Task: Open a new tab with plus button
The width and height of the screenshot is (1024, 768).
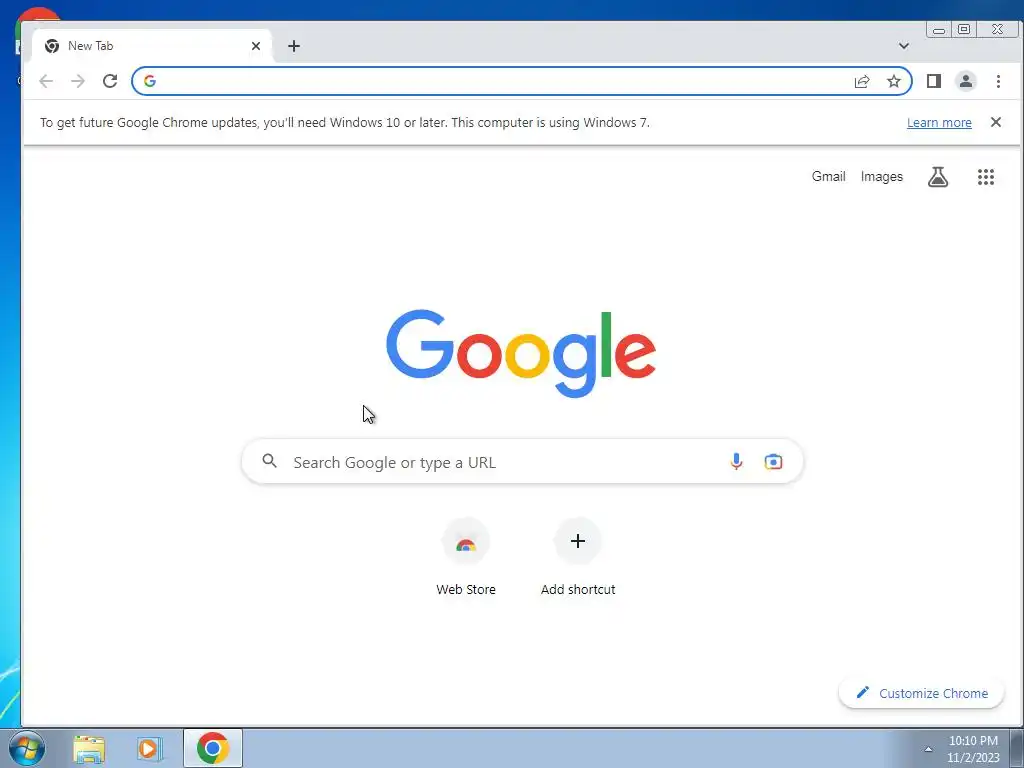Action: coord(294,46)
